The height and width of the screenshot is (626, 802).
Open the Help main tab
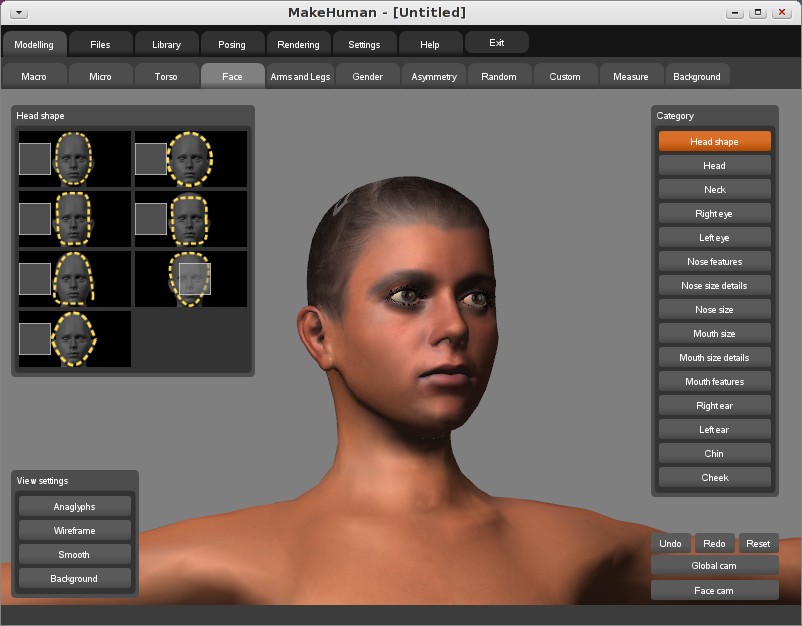[x=430, y=44]
